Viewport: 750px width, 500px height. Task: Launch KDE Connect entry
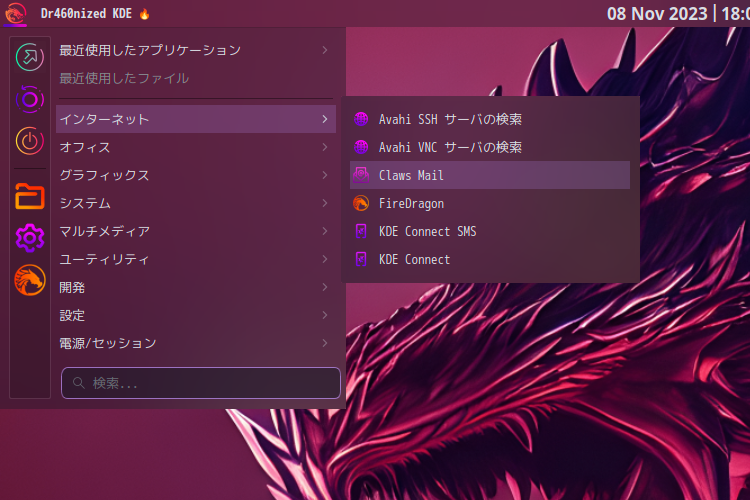point(490,259)
